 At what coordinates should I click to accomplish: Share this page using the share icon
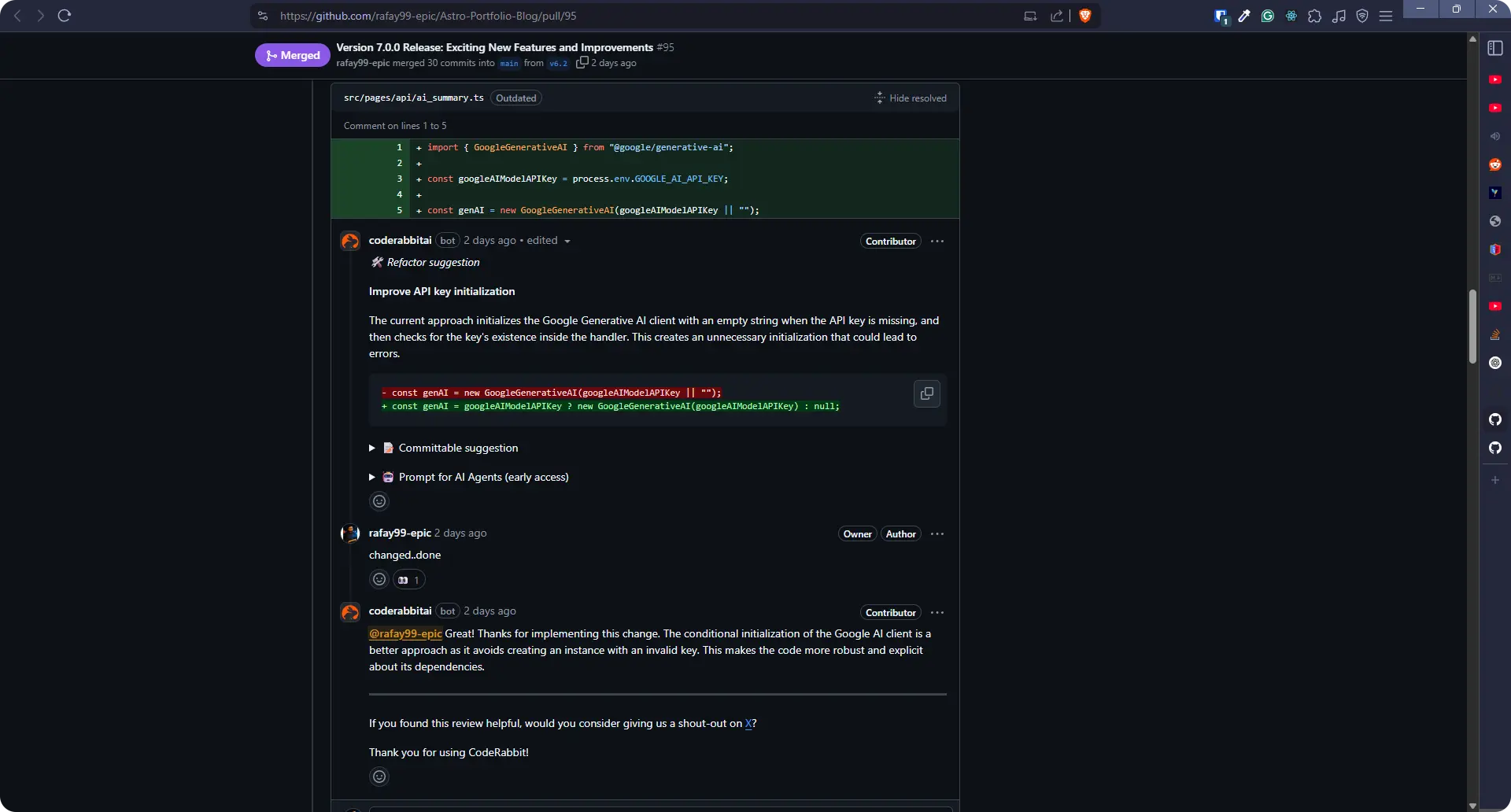[x=1056, y=16]
